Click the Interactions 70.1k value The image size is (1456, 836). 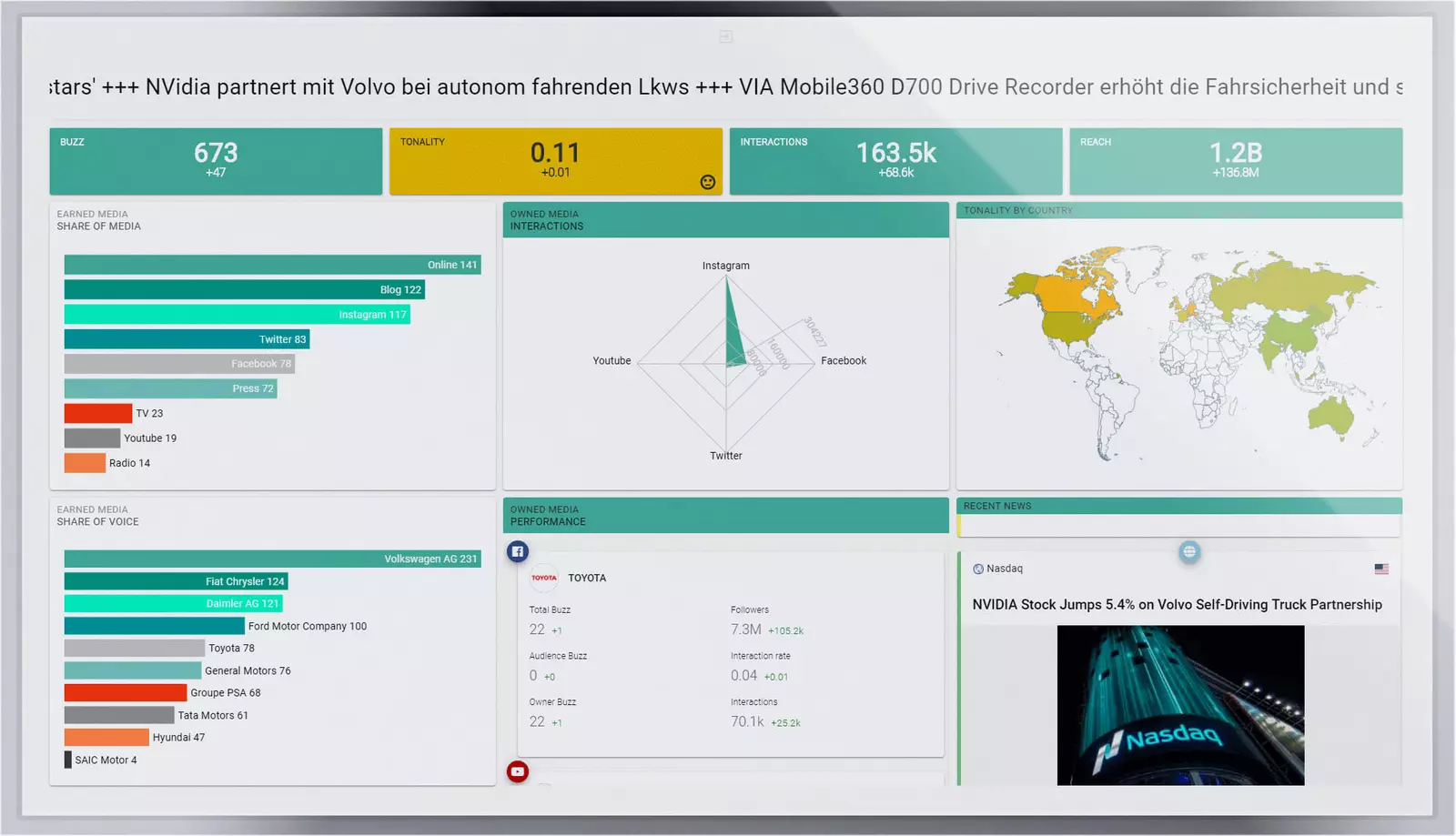747,721
